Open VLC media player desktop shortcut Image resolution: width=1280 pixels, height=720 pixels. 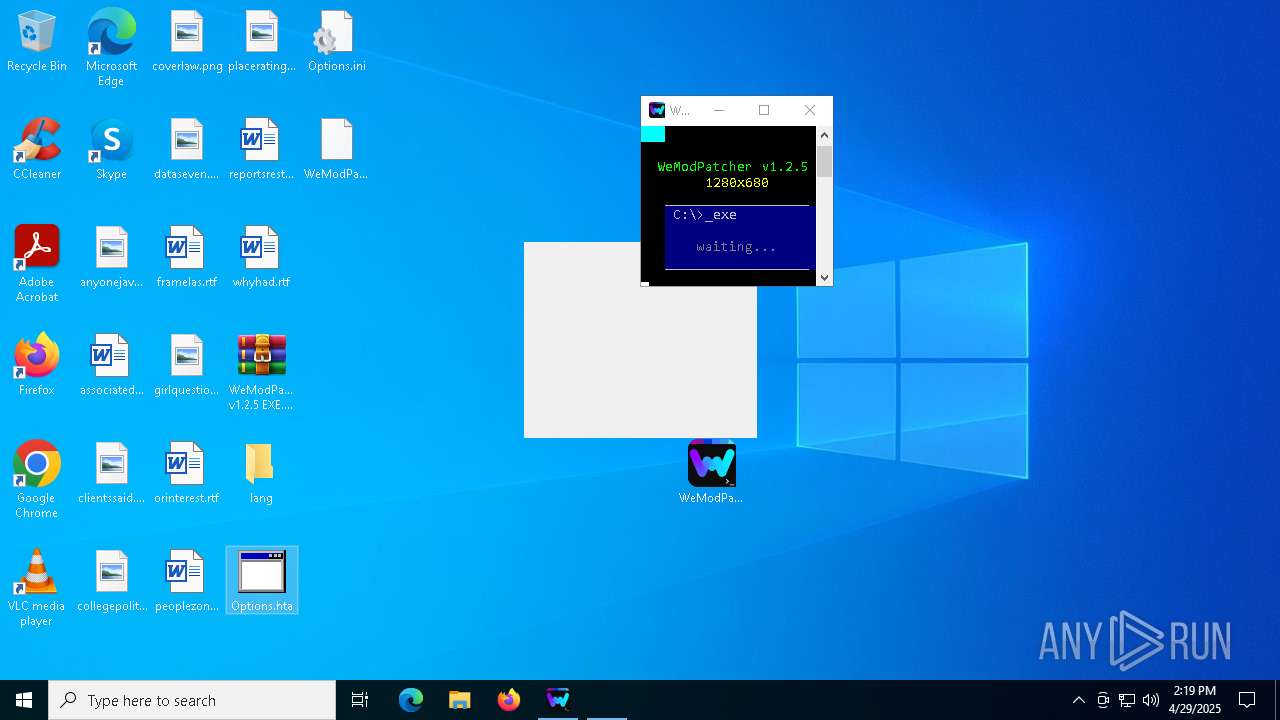coord(37,587)
